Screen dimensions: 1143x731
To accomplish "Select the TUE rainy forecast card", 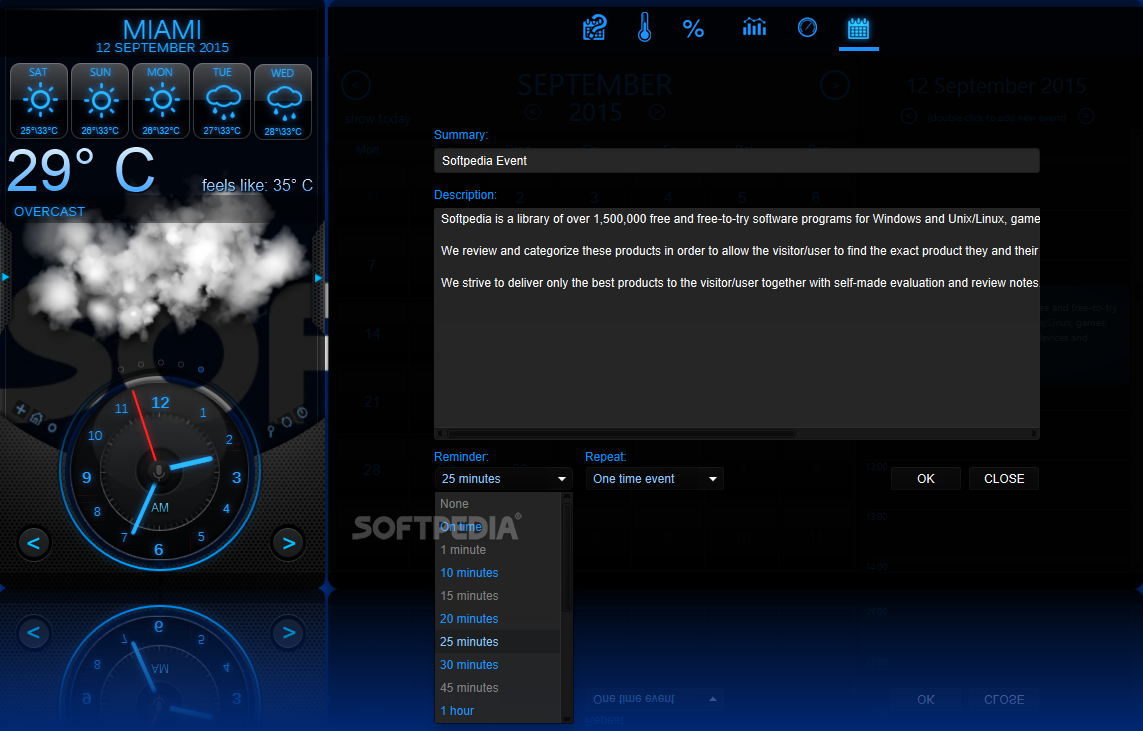I will pyautogui.click(x=222, y=101).
